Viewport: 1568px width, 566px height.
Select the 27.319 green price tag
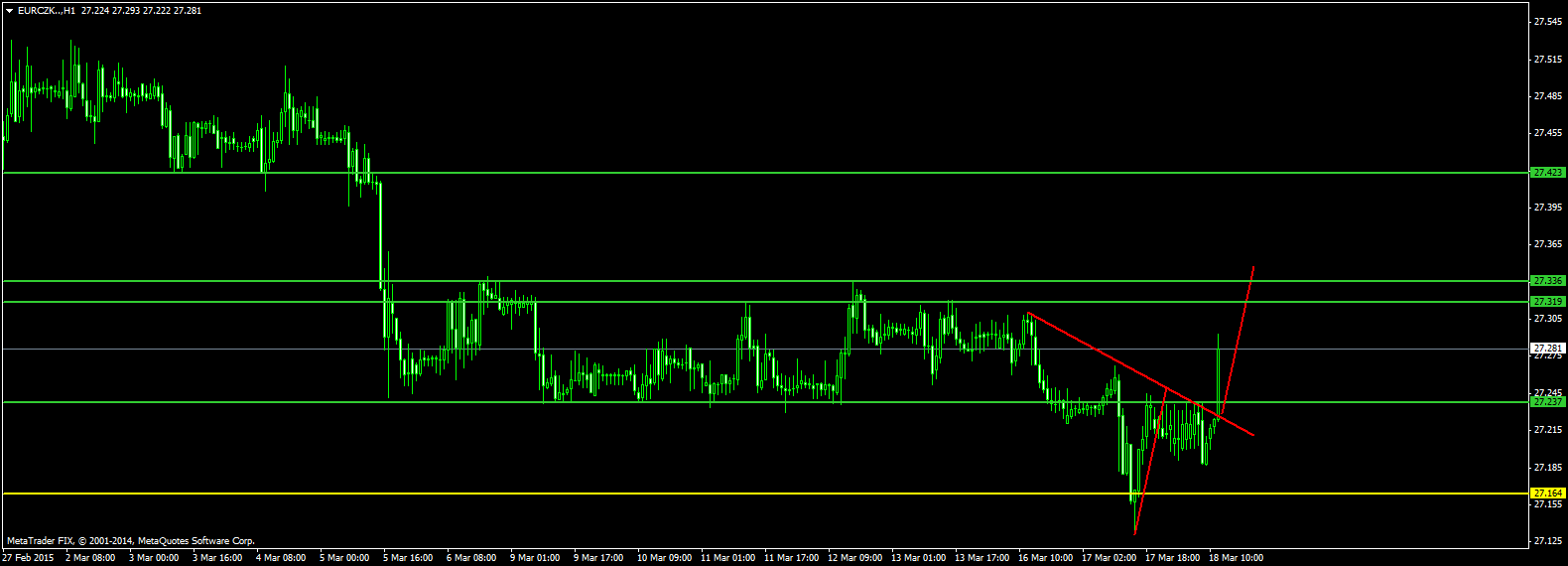(x=1548, y=301)
